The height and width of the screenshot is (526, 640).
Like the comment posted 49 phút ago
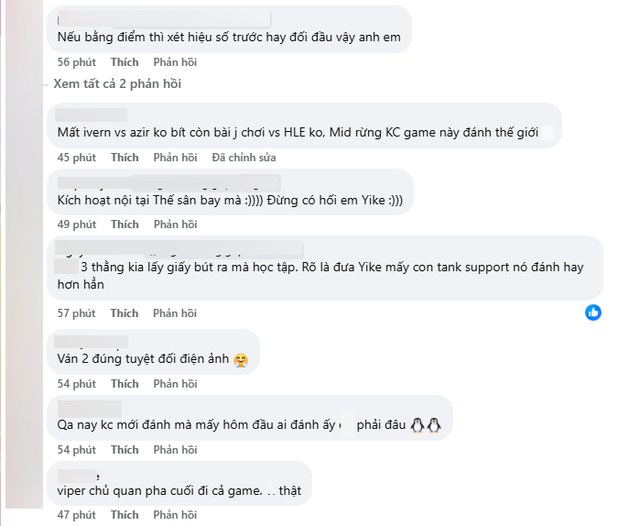[x=124, y=224]
